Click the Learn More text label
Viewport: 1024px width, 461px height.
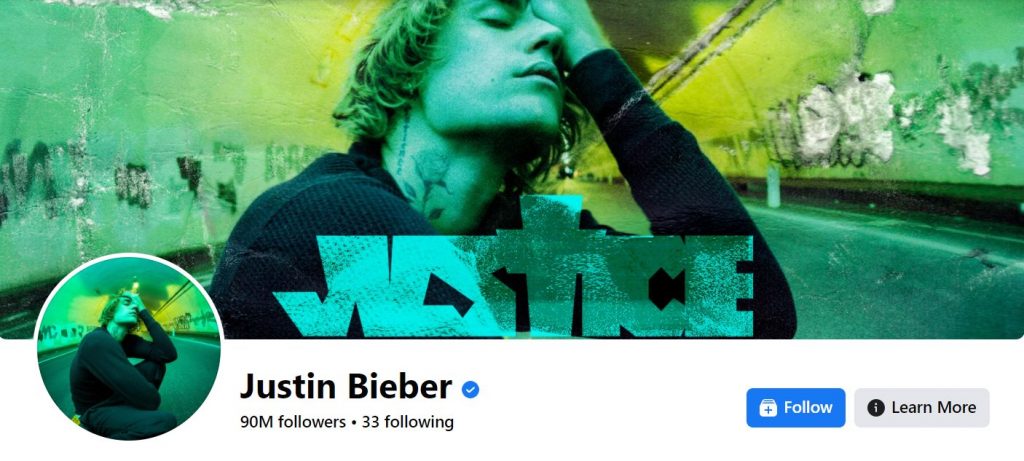(934, 408)
